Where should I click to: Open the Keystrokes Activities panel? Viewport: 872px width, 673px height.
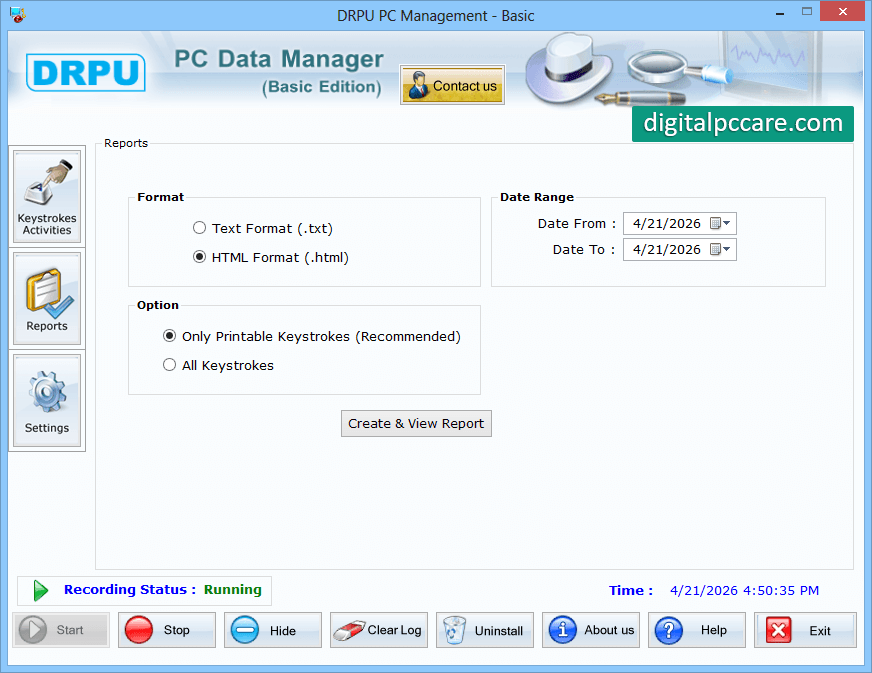pos(47,196)
